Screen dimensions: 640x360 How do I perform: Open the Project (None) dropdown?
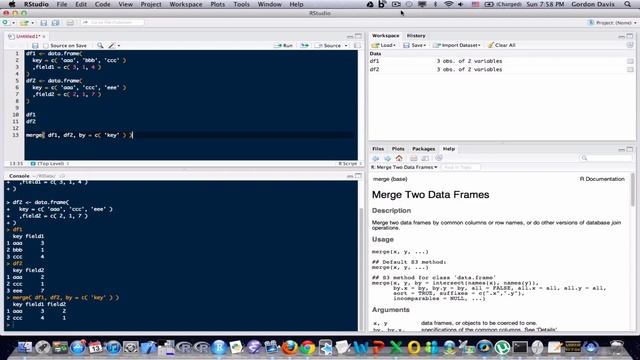(612, 23)
